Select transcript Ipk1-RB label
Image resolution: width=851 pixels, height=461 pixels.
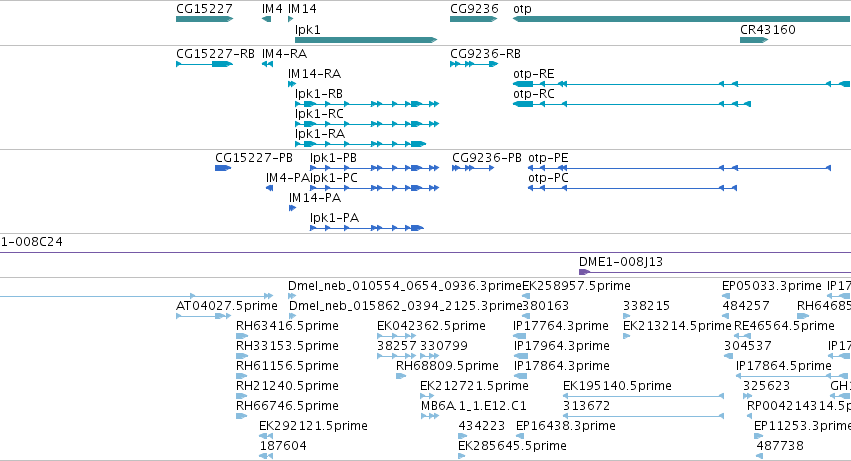[x=319, y=94]
